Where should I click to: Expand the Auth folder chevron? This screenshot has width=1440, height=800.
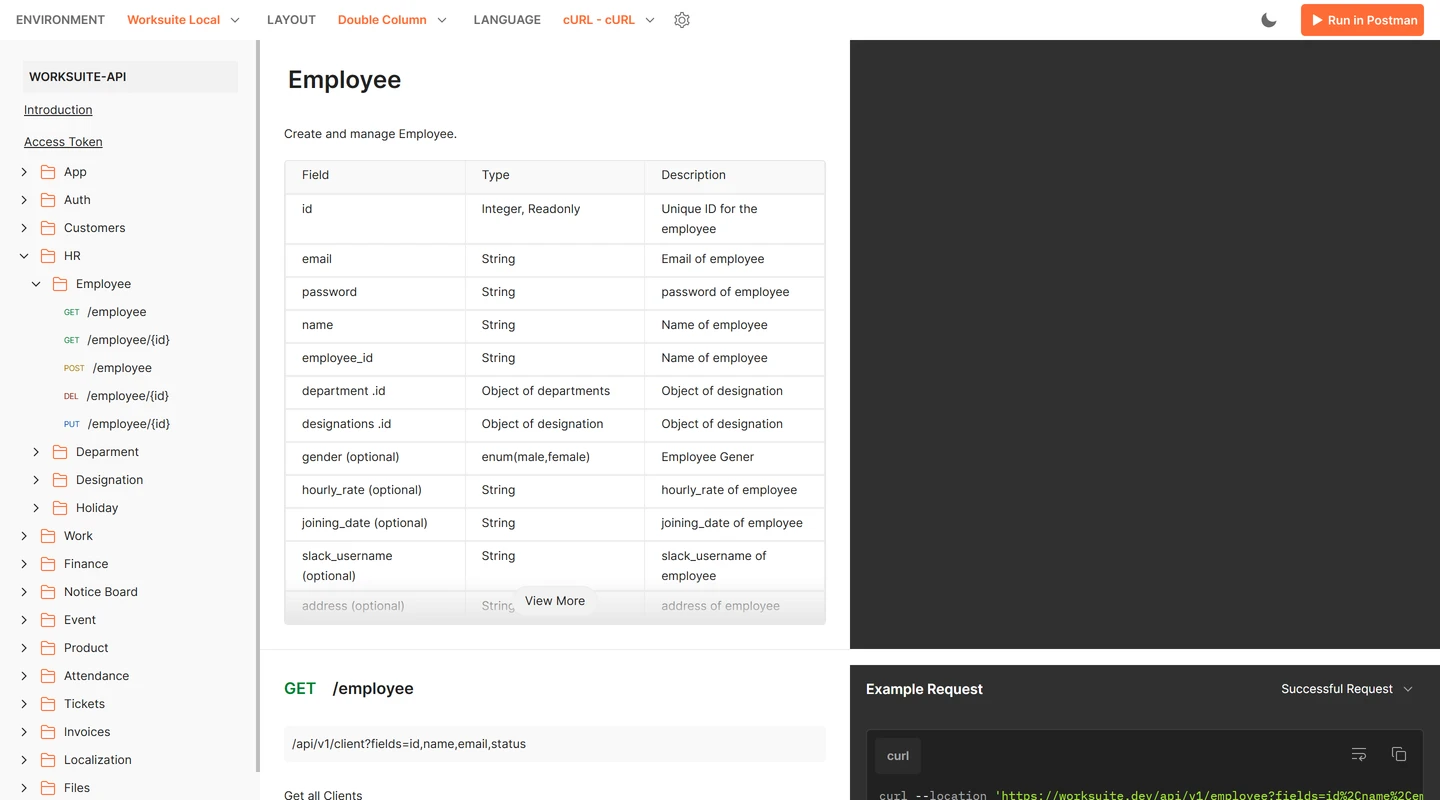(24, 200)
